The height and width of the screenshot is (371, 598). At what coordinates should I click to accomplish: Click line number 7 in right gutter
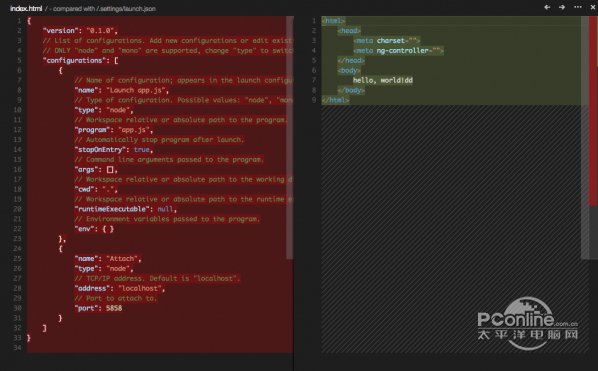314,80
